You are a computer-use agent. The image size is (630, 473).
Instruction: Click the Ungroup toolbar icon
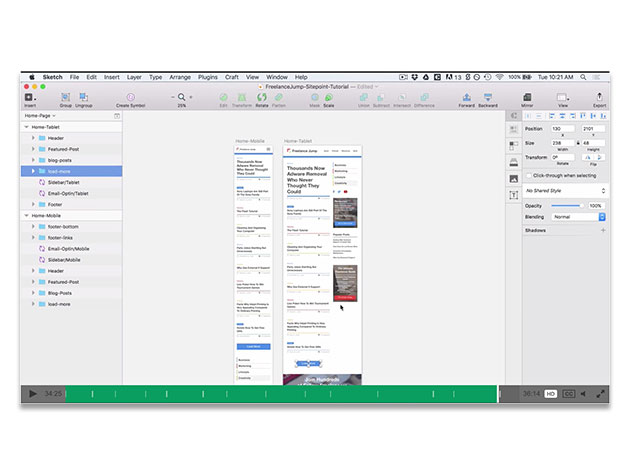(84, 97)
